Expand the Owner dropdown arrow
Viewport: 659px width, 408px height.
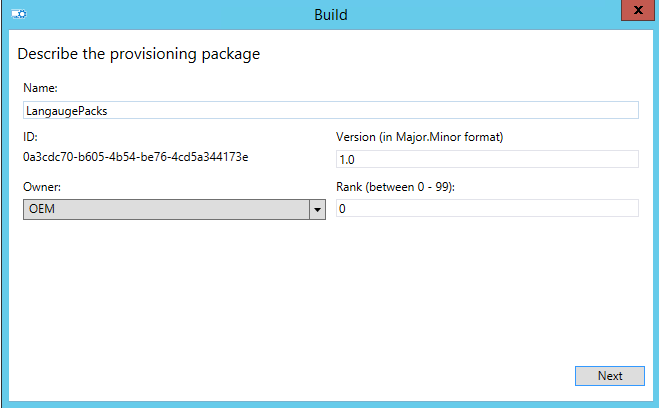coord(317,210)
